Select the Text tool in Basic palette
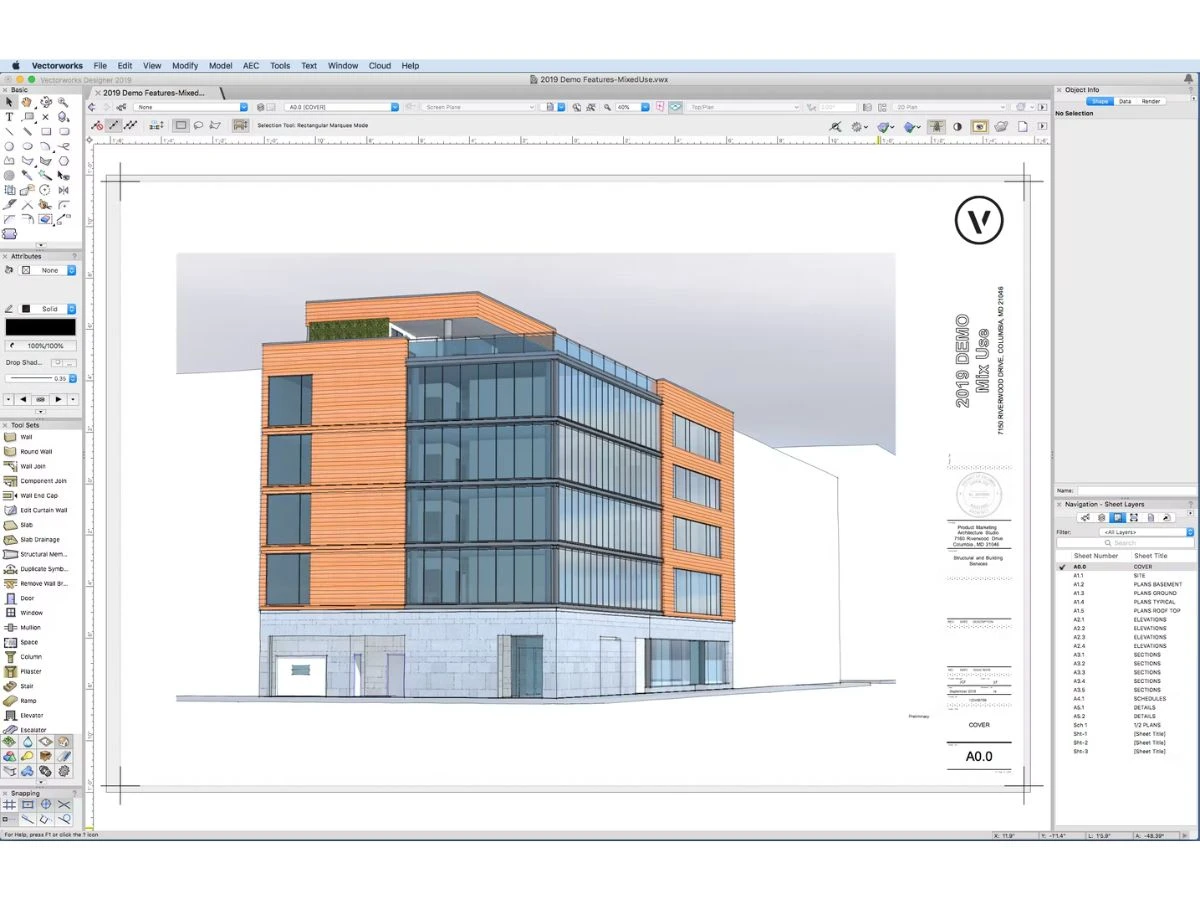 click(9, 117)
